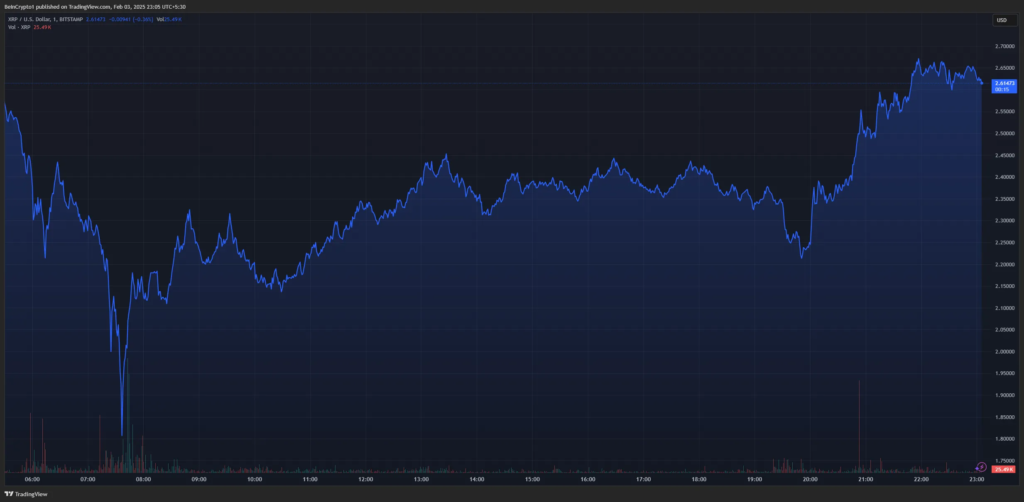Click the XRP / U.S. Dollar symbol title
The image size is (1024, 502).
(x=44, y=20)
